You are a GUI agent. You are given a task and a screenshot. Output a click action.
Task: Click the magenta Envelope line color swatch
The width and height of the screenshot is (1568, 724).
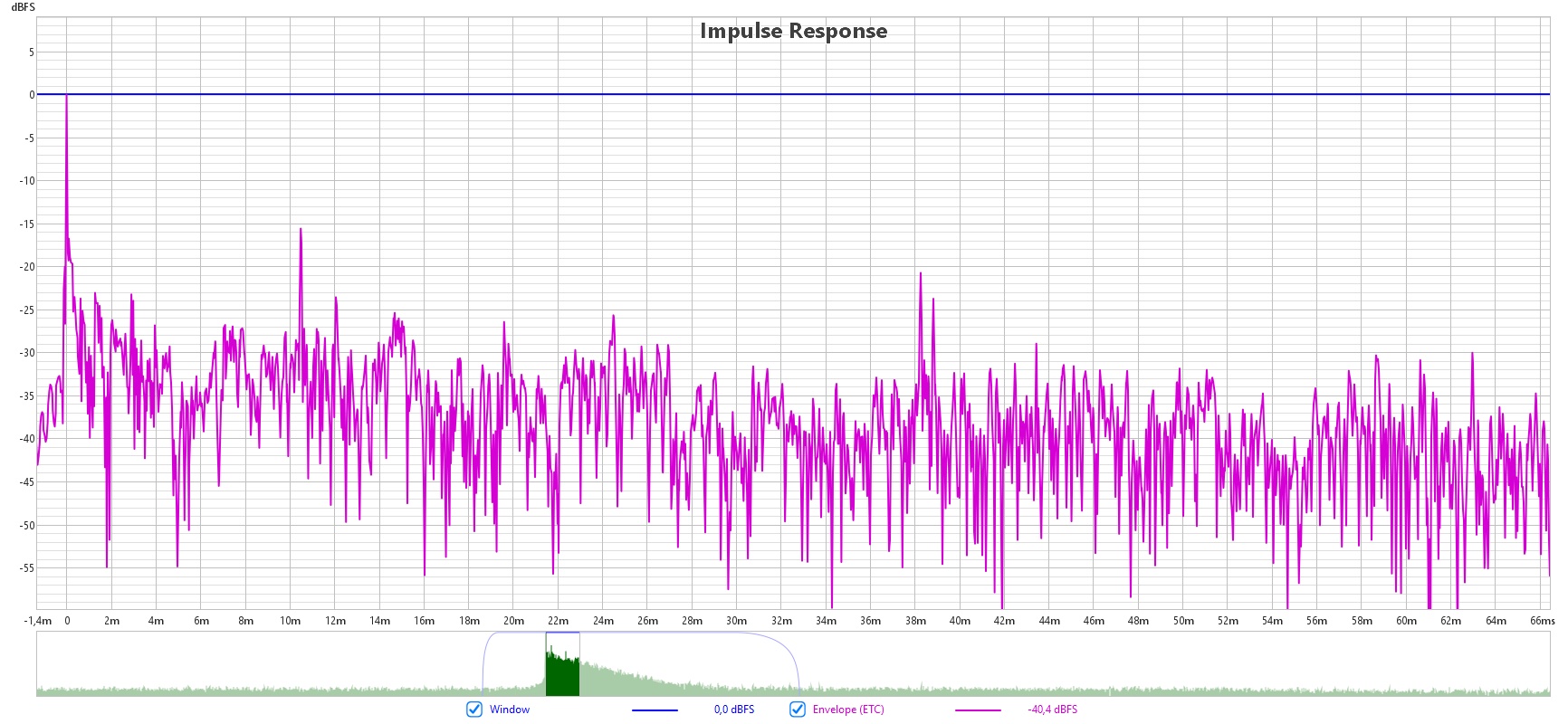pos(978,710)
